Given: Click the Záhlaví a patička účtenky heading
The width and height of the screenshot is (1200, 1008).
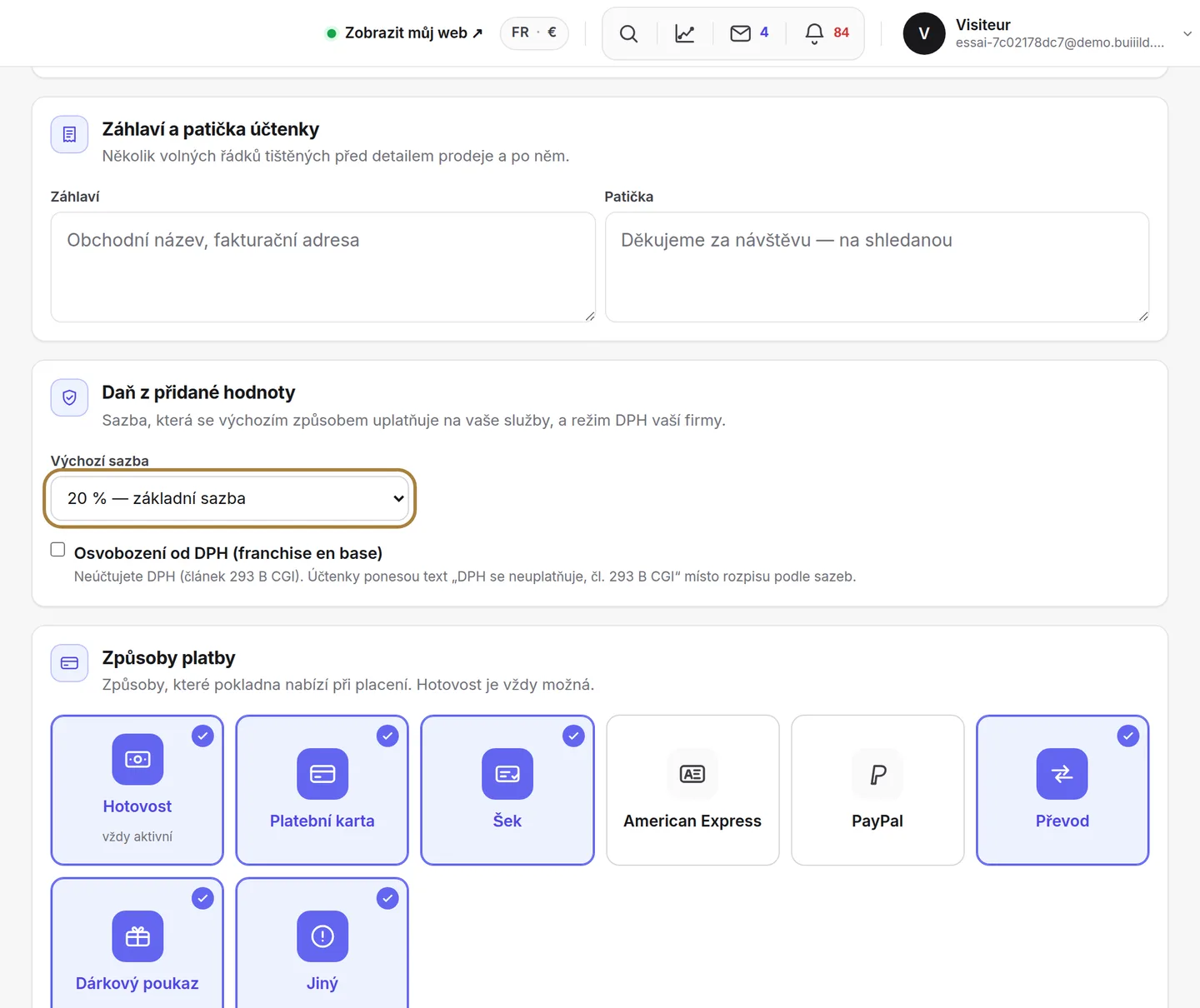Looking at the screenshot, I should pyautogui.click(x=211, y=129).
